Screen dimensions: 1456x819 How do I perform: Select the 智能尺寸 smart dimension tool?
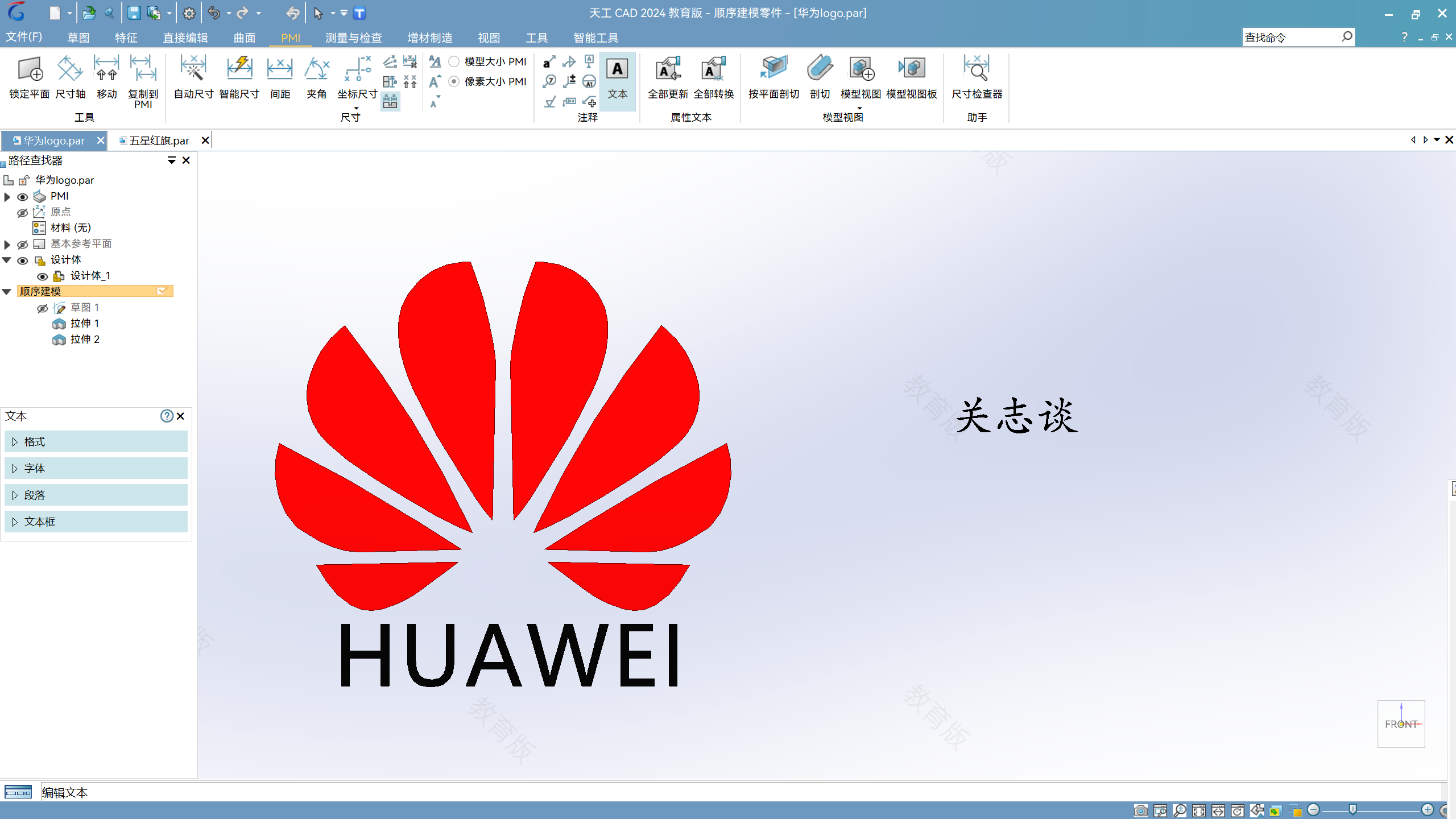pos(239,77)
